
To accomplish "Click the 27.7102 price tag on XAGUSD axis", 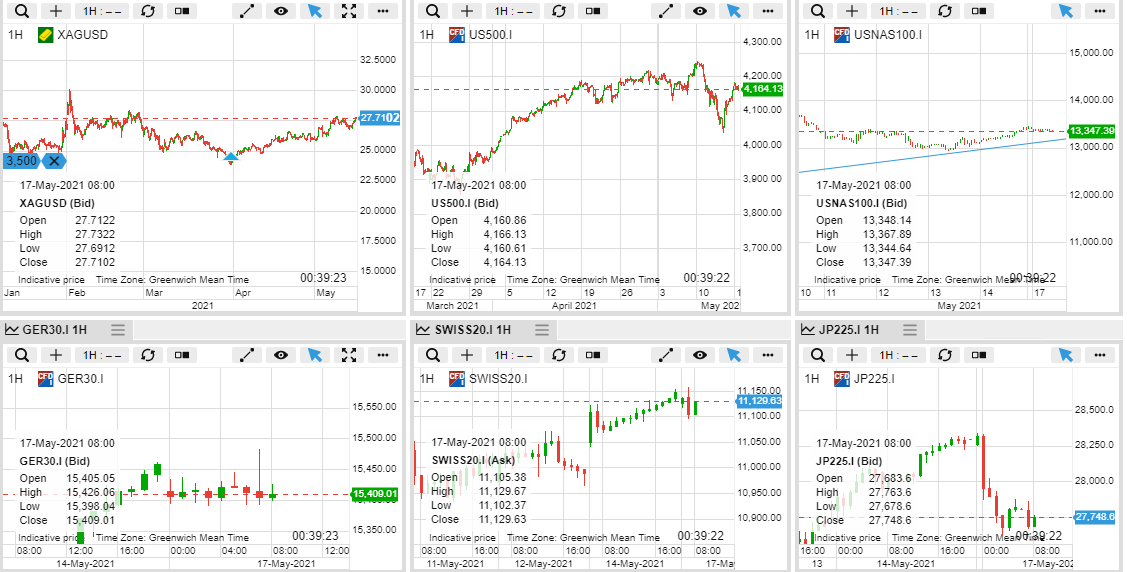I will (380, 118).
